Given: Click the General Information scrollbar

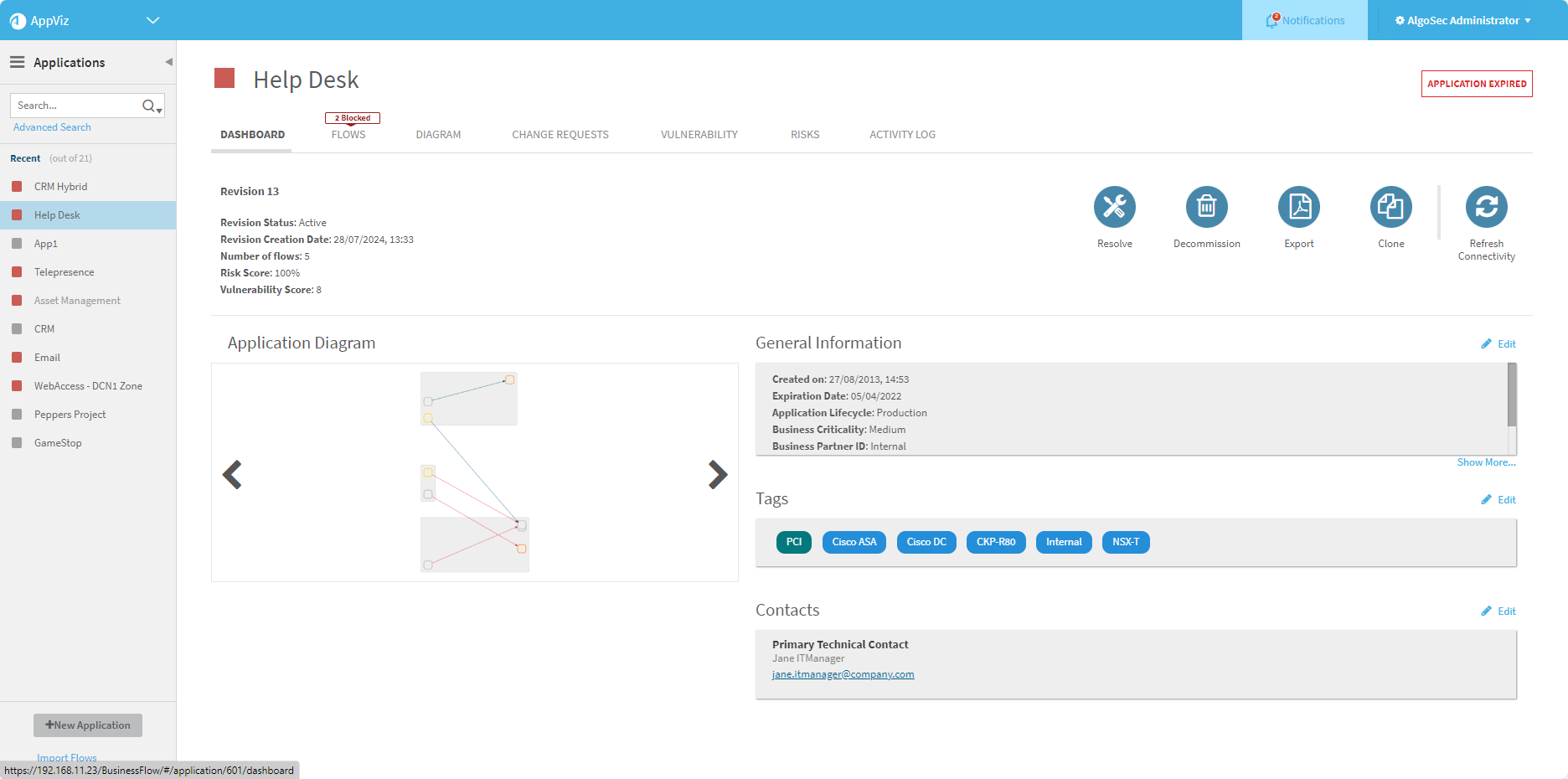Looking at the screenshot, I should point(1512,395).
